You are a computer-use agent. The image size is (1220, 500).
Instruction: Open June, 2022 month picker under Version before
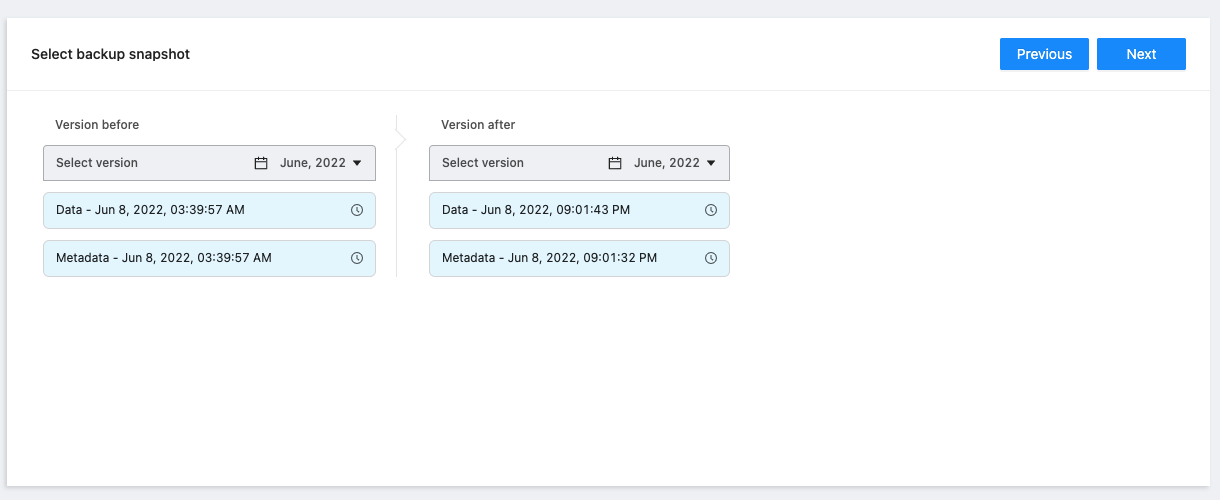312,163
